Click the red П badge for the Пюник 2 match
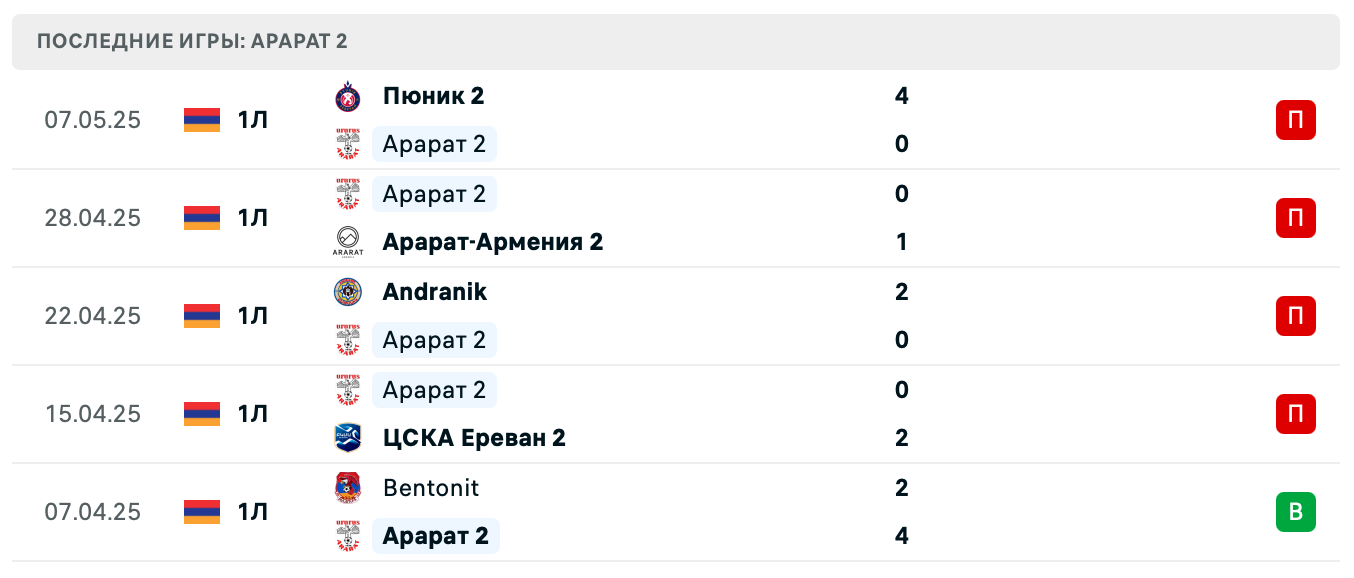This screenshot has height=578, width=1354. (x=1296, y=120)
